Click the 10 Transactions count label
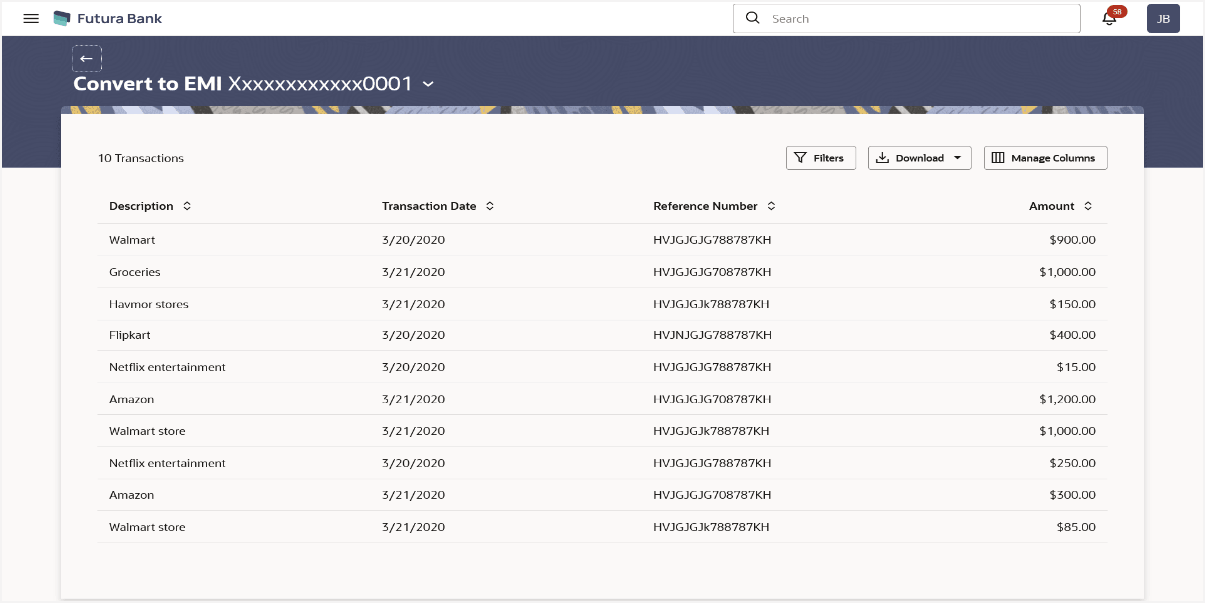 [141, 158]
